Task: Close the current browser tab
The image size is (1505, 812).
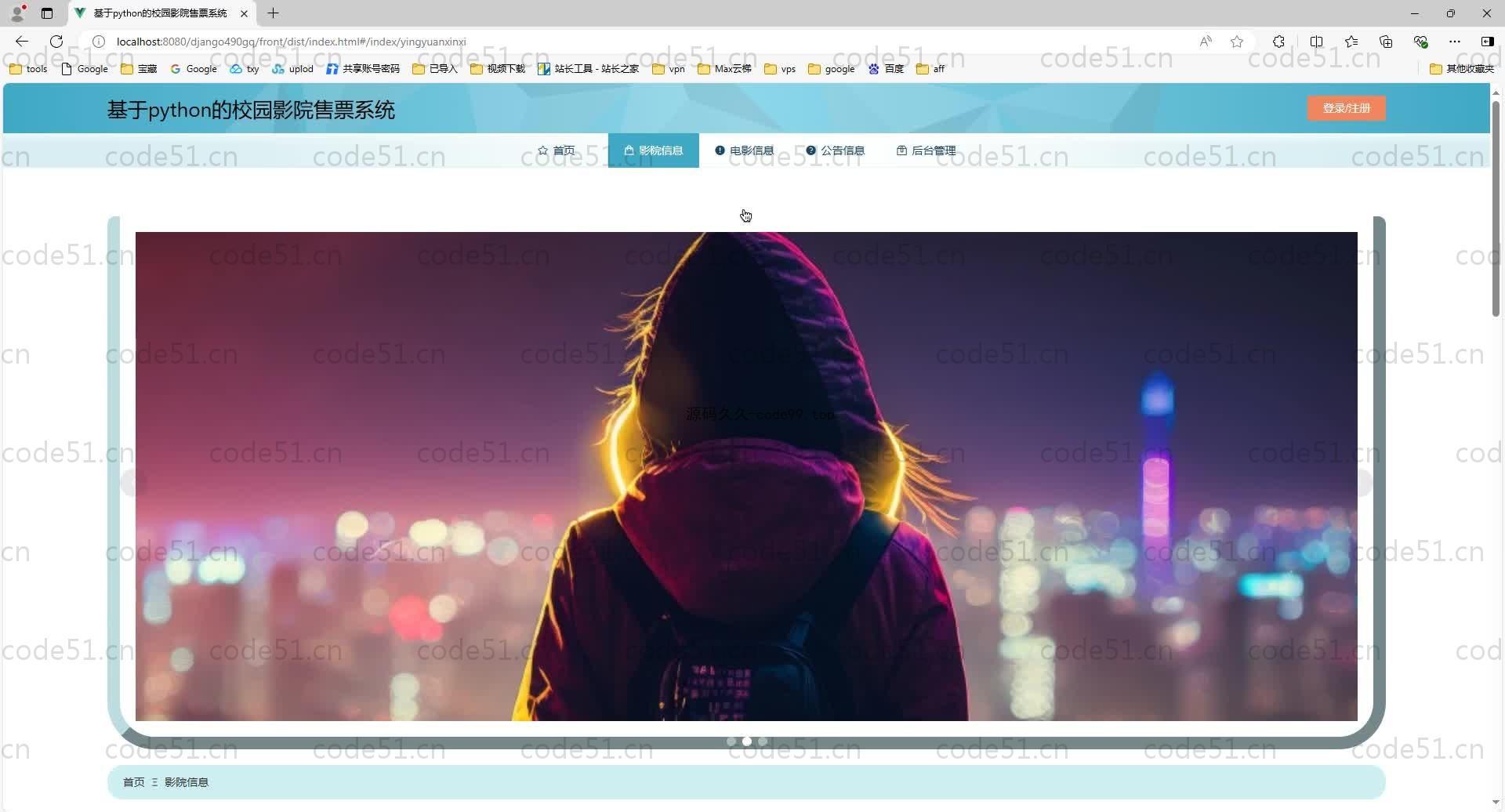Action: tap(244, 13)
